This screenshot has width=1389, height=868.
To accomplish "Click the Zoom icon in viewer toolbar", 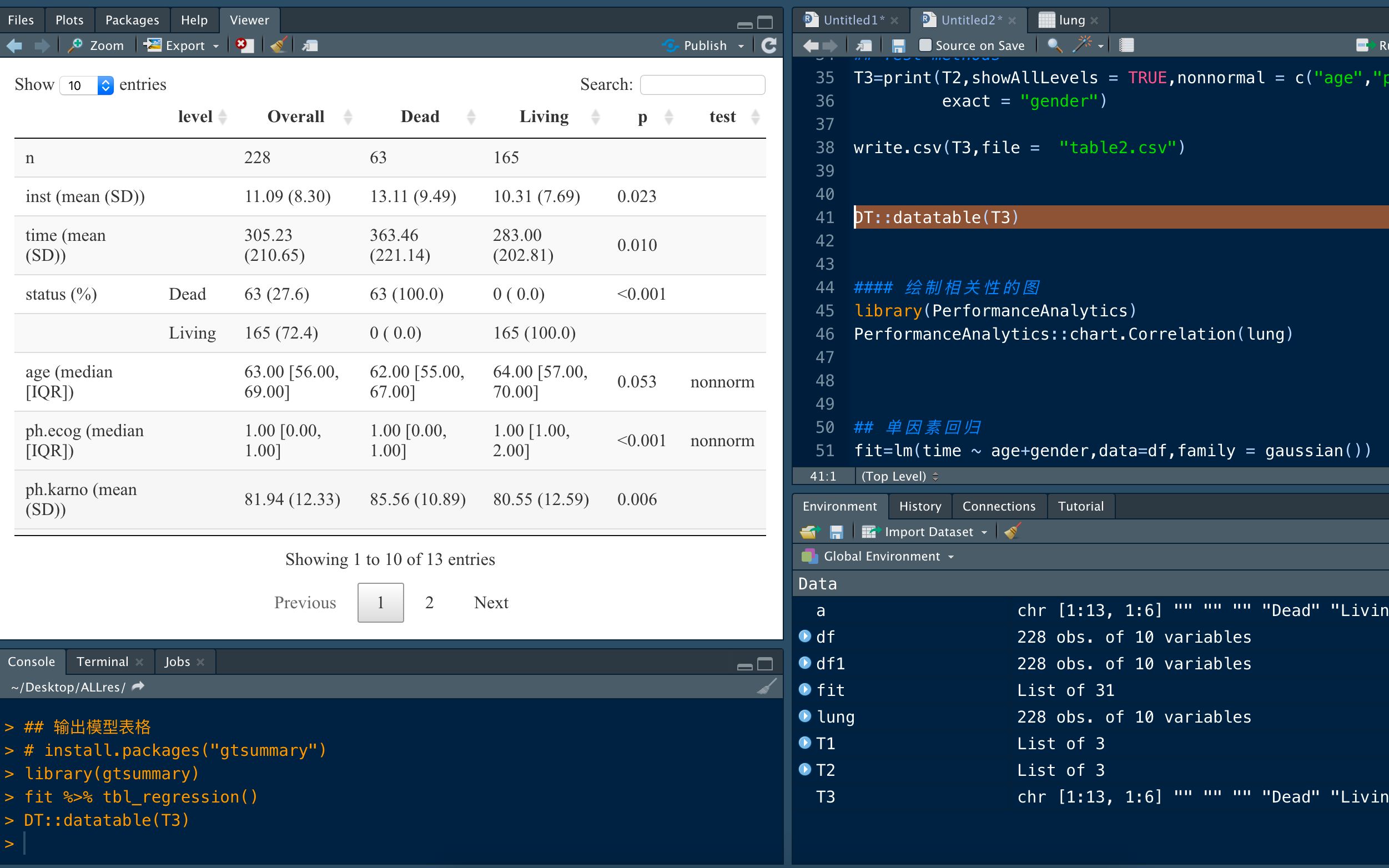I will click(x=97, y=44).
